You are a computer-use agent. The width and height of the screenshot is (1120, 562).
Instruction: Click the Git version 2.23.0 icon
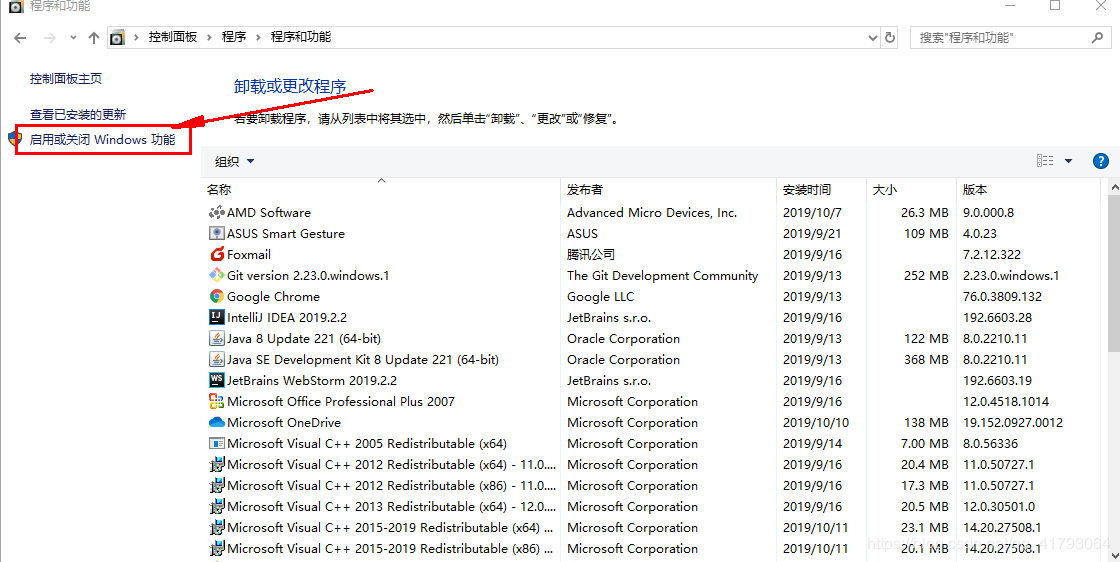click(216, 275)
